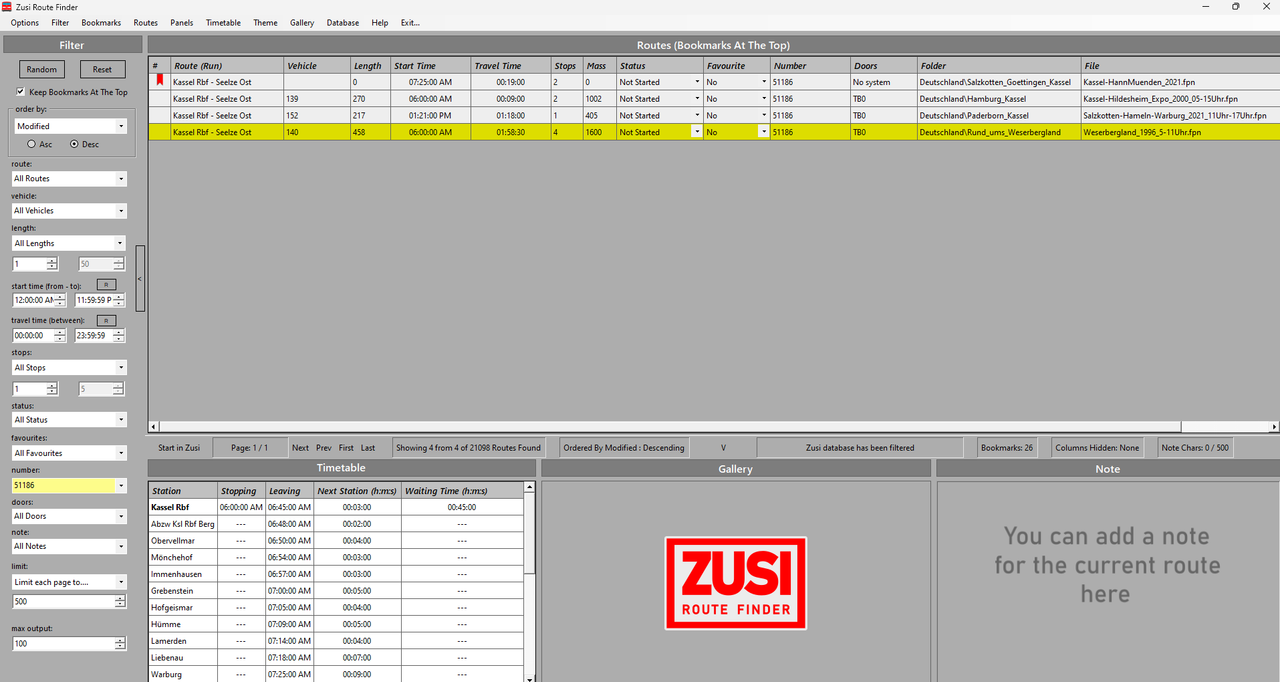
Task: Click the Zusi Route Finder logo in Gallery
Action: [735, 583]
